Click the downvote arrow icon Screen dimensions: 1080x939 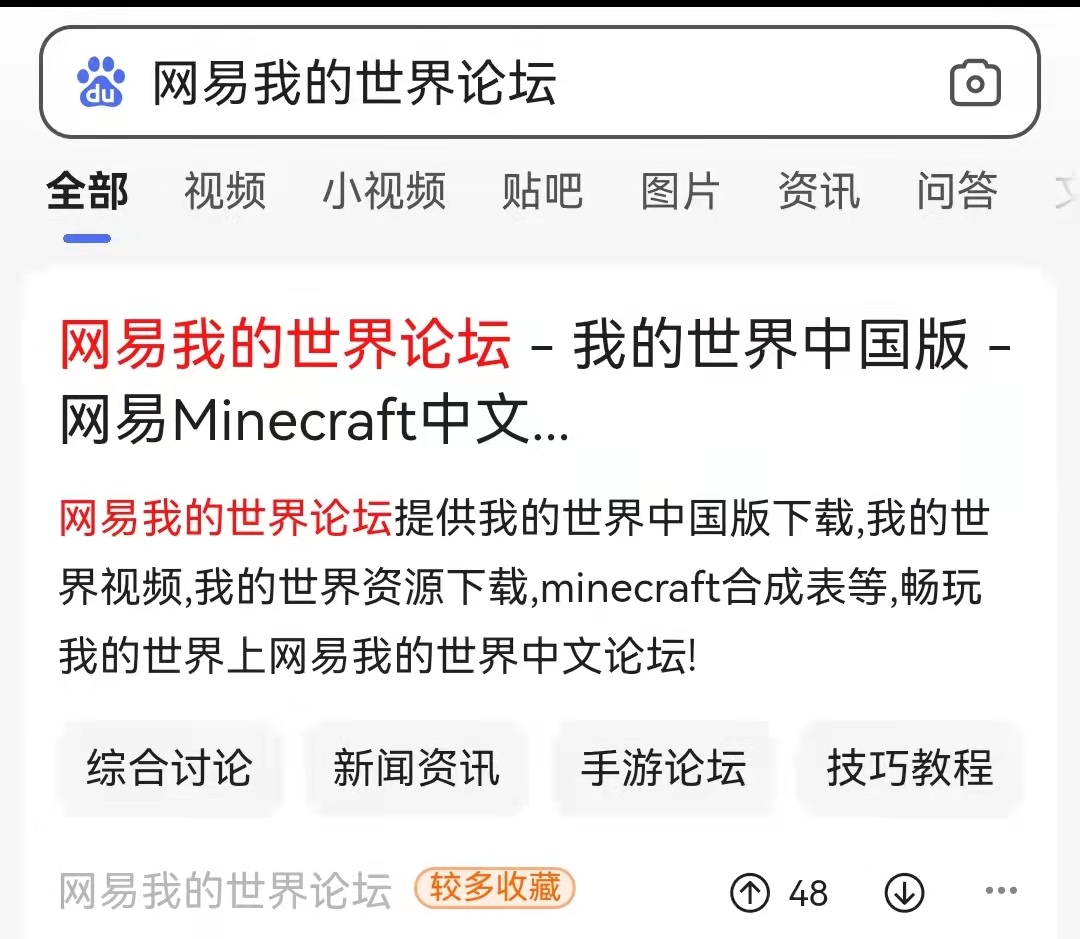[x=904, y=893]
